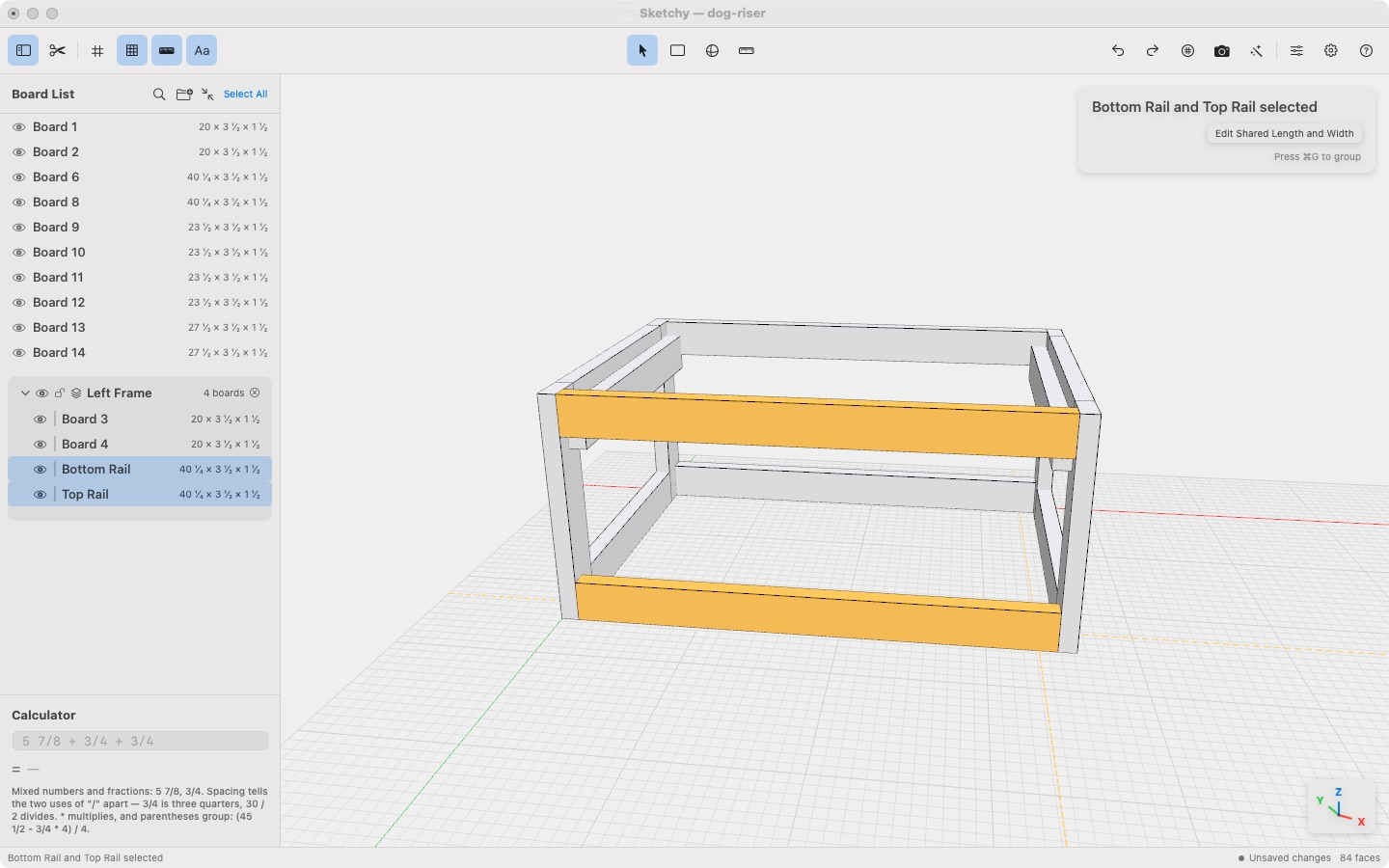The height and width of the screenshot is (868, 1389).
Task: Click the Calculator input field
Action: [140, 741]
